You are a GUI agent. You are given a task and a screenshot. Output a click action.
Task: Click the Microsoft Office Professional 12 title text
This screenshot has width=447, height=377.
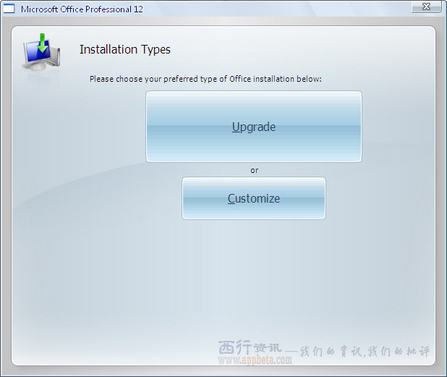click(82, 9)
